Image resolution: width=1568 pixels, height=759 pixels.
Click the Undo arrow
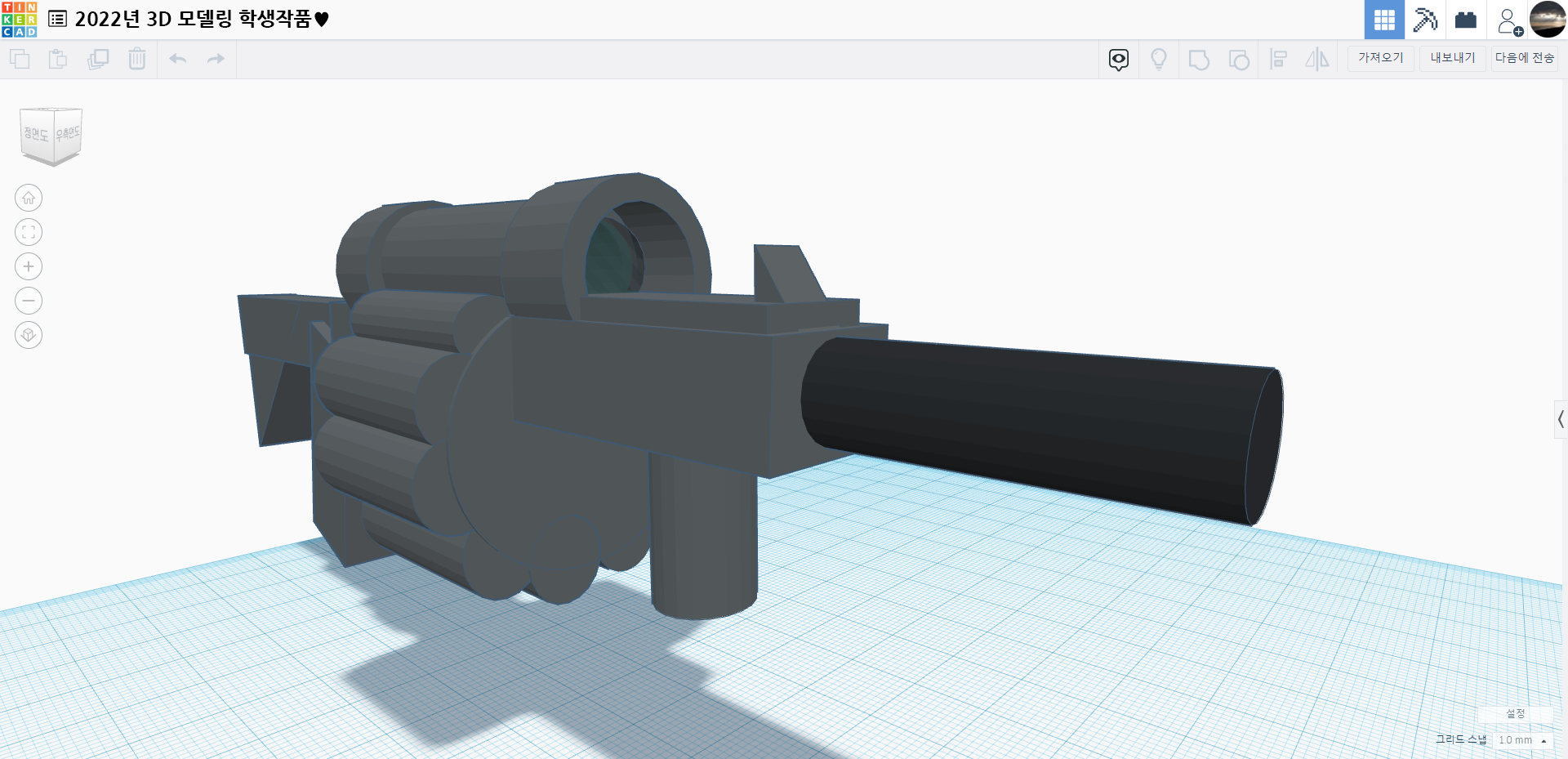pos(177,59)
